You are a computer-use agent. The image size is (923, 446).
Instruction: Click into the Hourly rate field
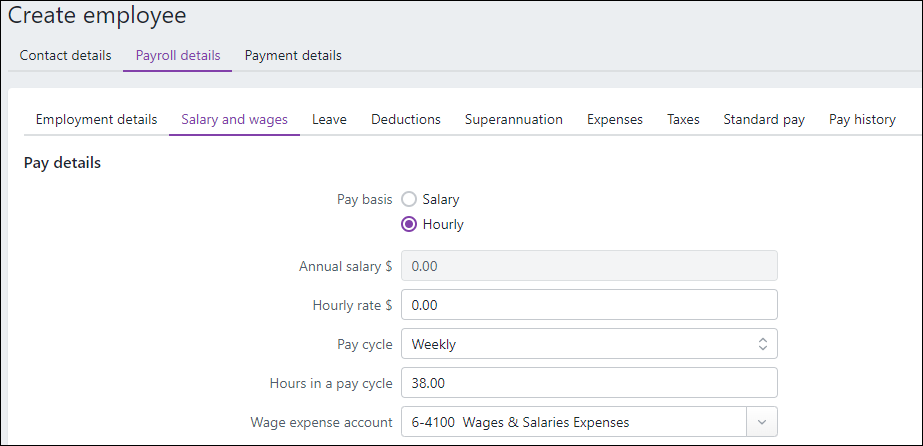pyautogui.click(x=589, y=305)
